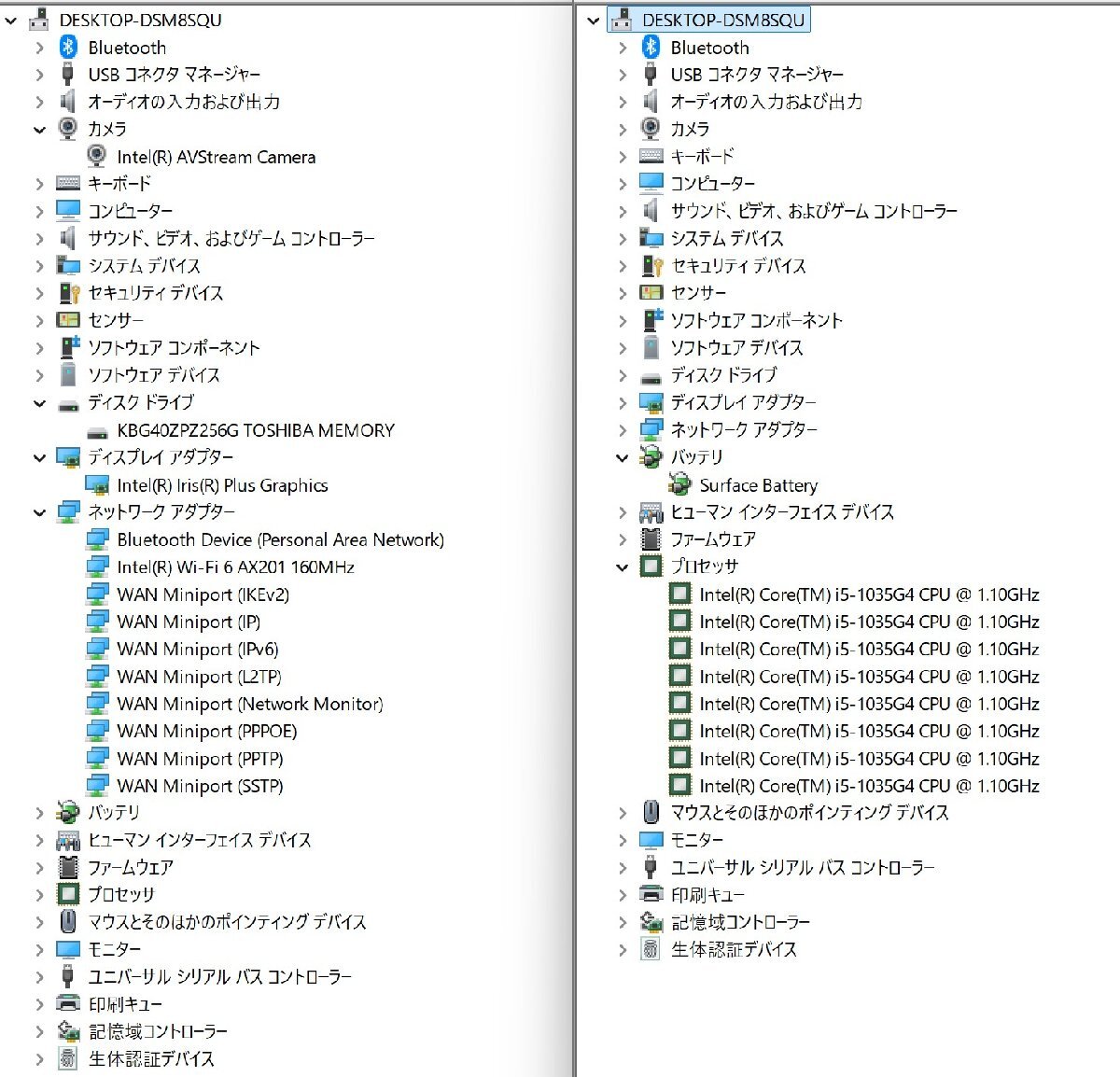
Task: Collapse the DESKTOP-DSM8SQU root in right tree
Action: (594, 20)
